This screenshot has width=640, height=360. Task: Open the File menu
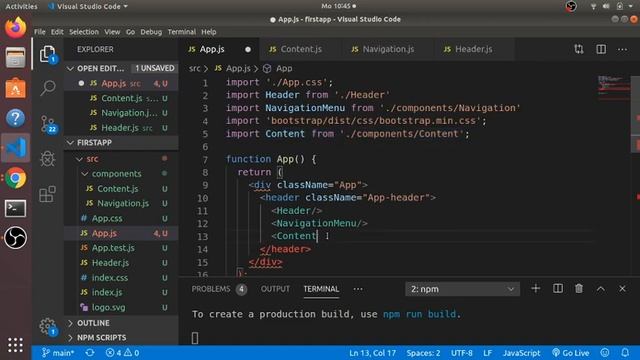[40, 32]
